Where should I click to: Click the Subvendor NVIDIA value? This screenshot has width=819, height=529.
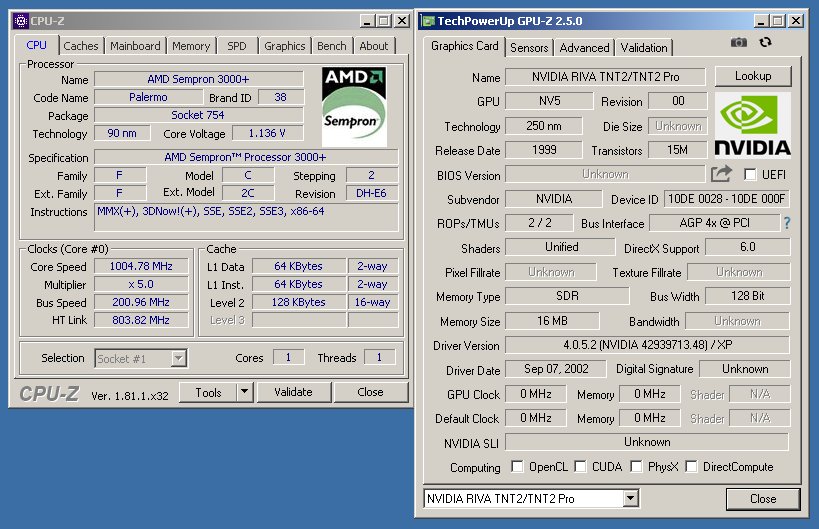click(554, 199)
